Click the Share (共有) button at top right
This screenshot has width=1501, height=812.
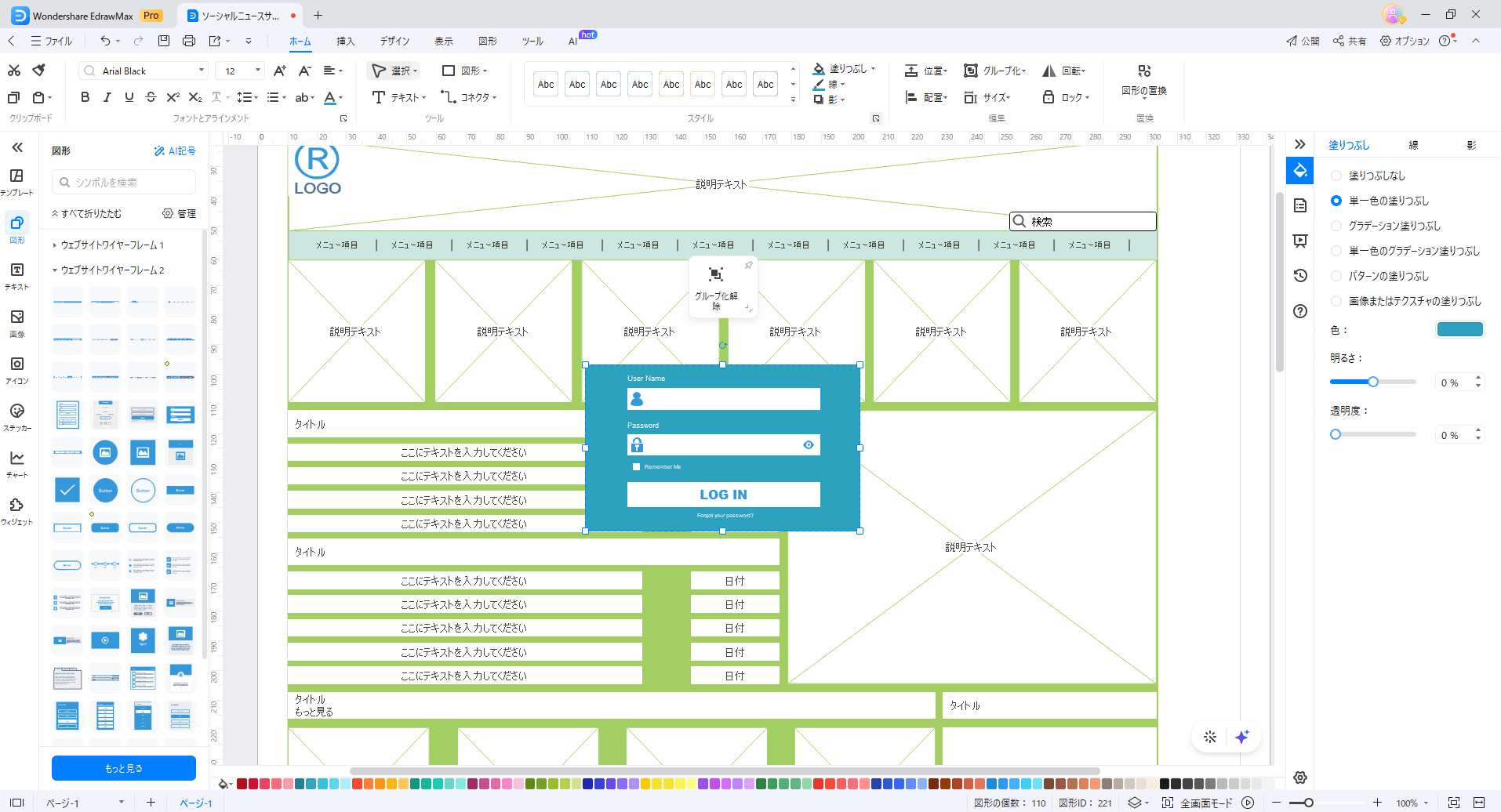click(1350, 41)
